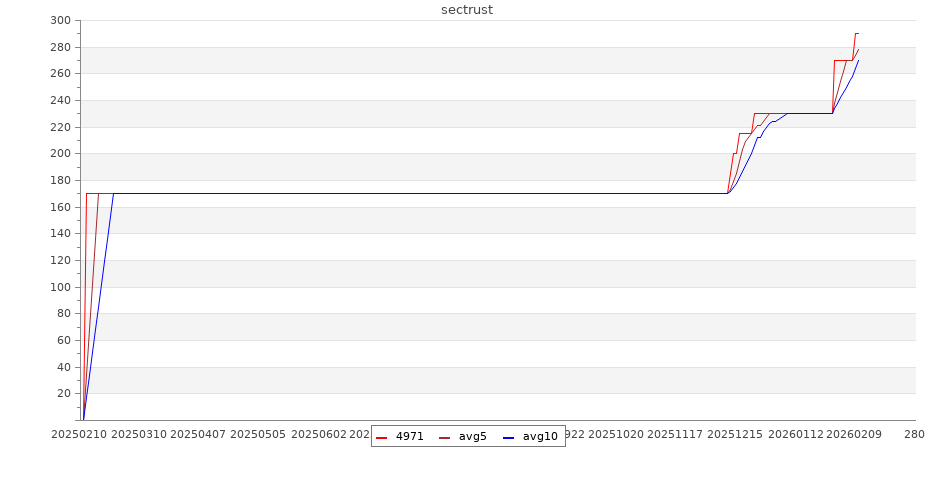Select the 20250407 x-axis date label
Screen dimensions: 935x500
(x=198, y=435)
